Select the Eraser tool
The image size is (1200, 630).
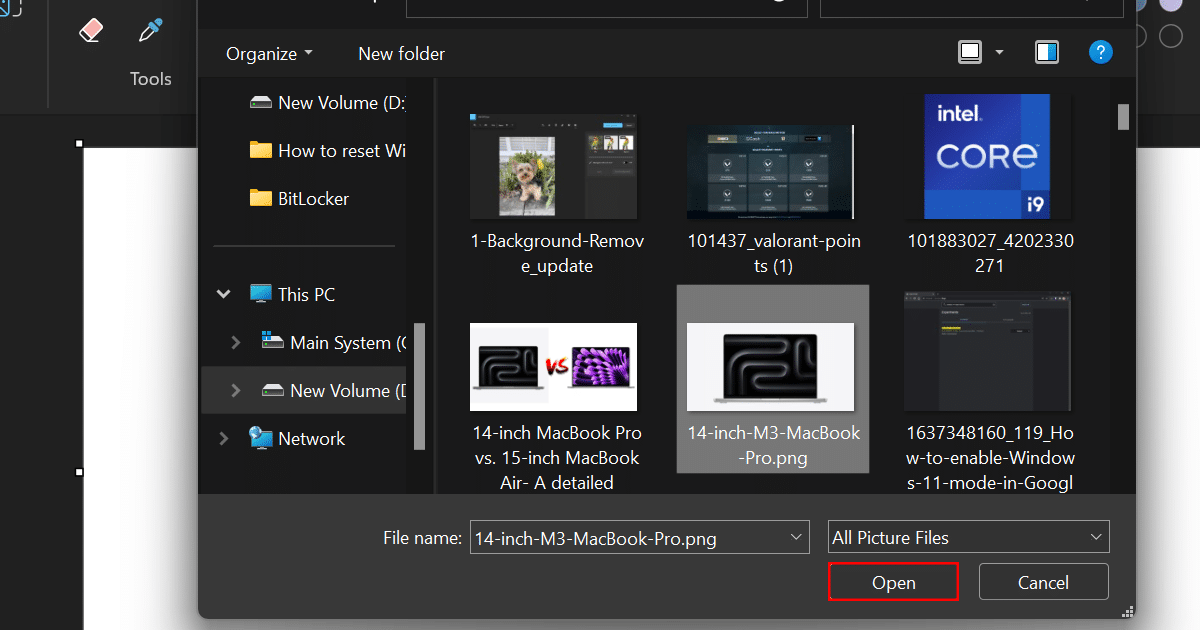click(91, 31)
